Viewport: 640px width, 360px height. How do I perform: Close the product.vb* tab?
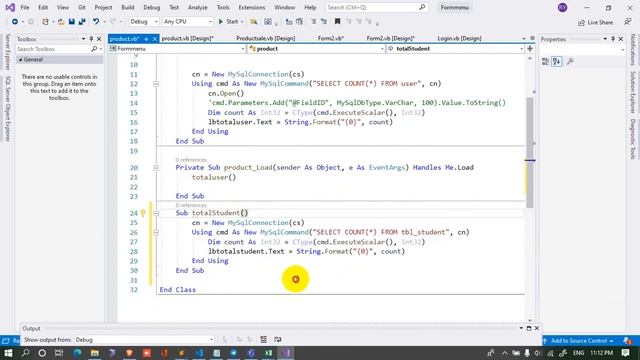[x=155, y=39]
